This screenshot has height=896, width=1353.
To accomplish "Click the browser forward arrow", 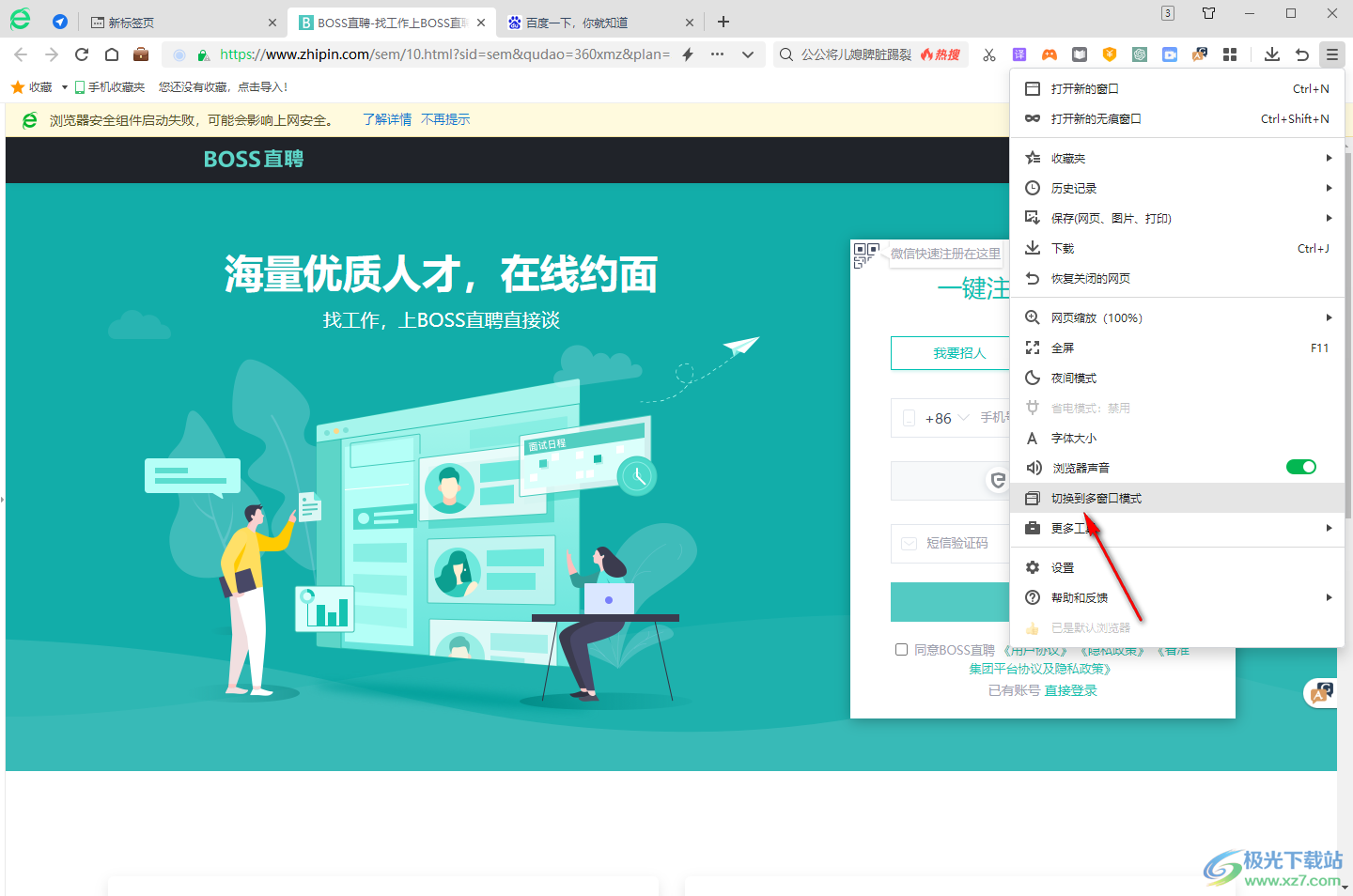I will 52,54.
